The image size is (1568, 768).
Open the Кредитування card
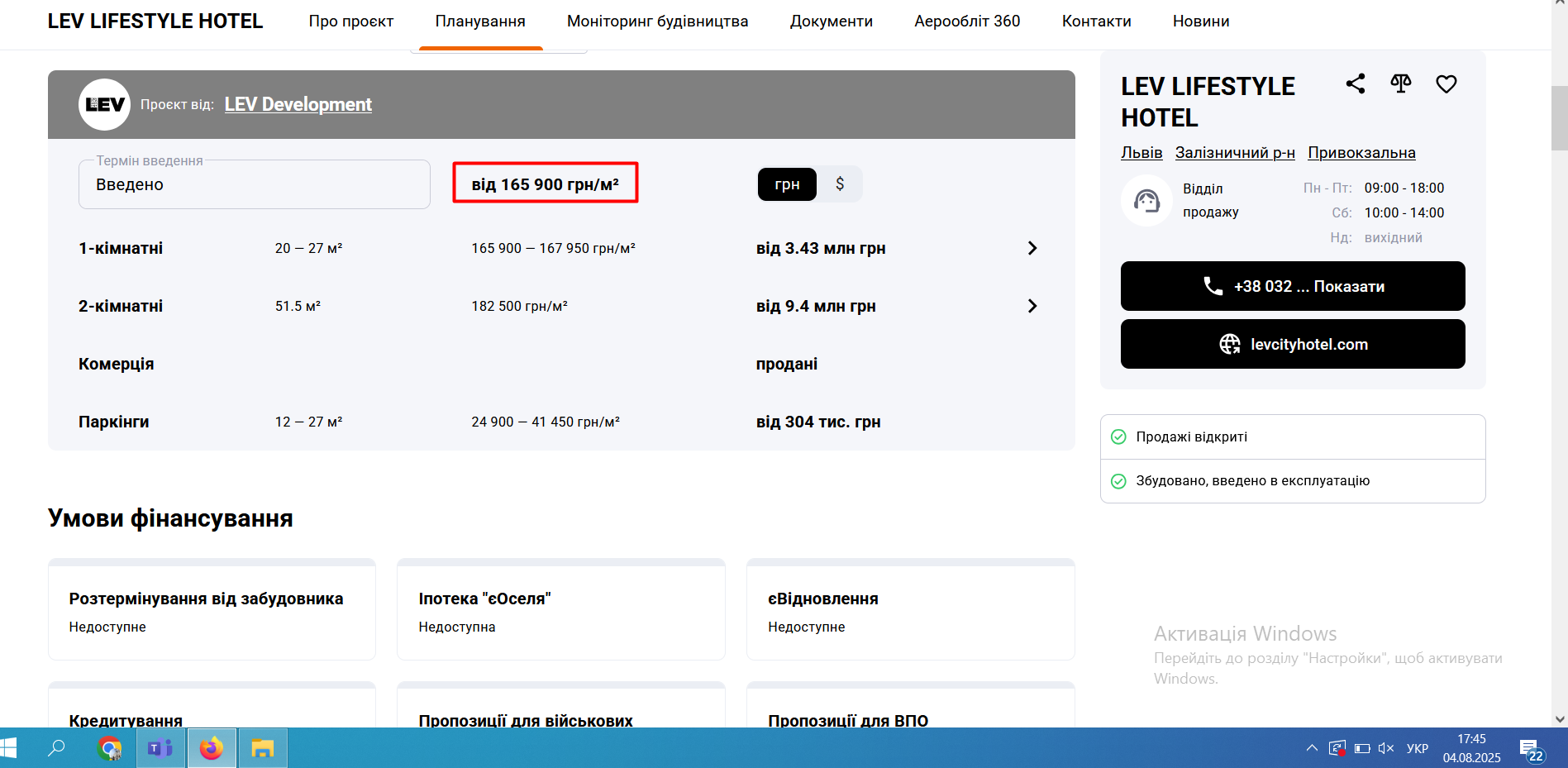[x=212, y=705]
